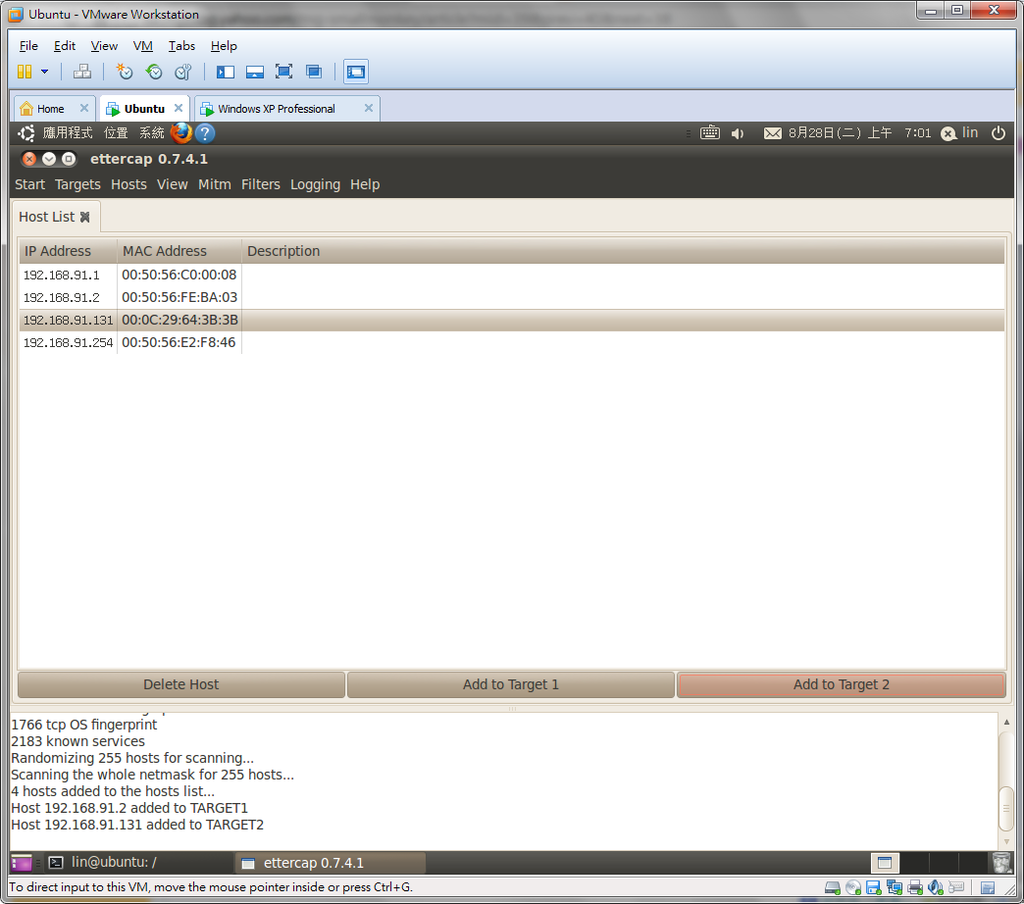Click the network adapter status icon
Viewport: 1024px width, 904px height.
[x=894, y=887]
